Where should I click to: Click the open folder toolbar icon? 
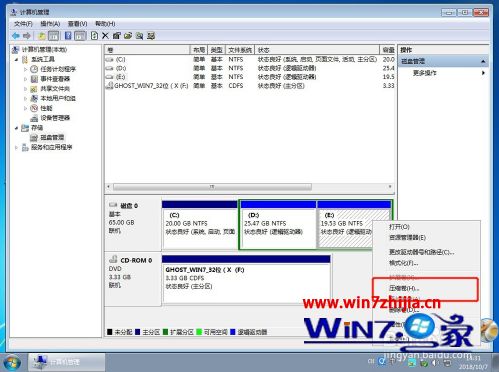pos(128,36)
